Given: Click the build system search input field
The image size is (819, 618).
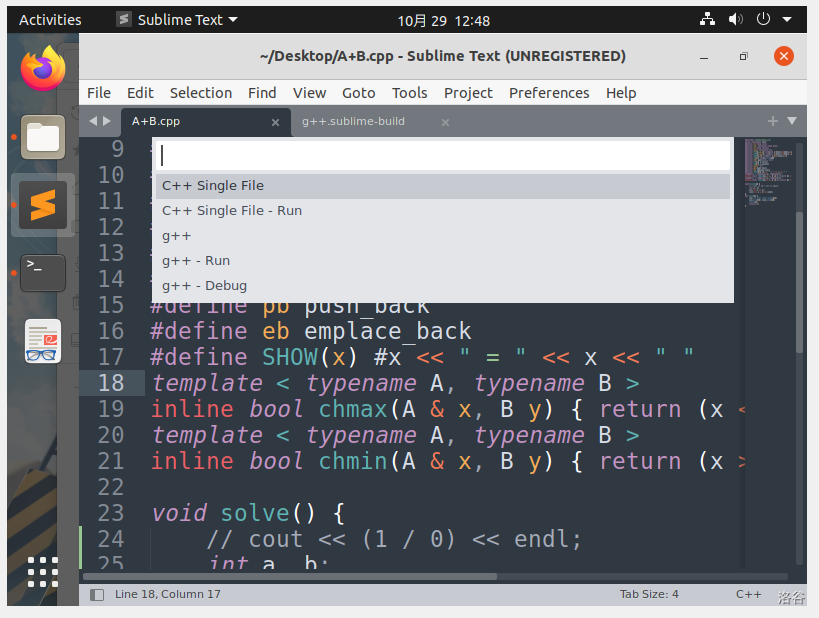Looking at the screenshot, I should [x=443, y=155].
